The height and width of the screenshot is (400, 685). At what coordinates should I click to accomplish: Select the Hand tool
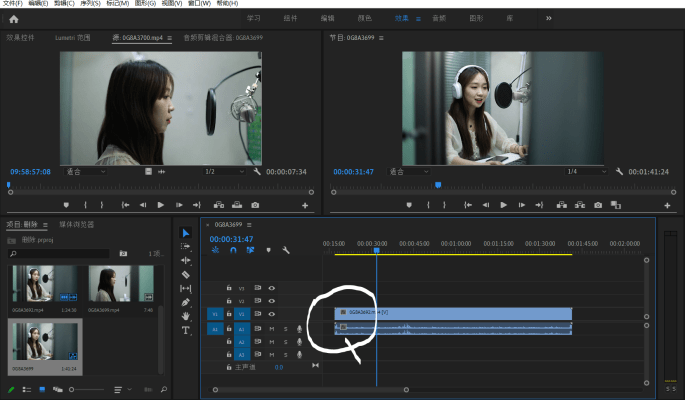(185, 316)
